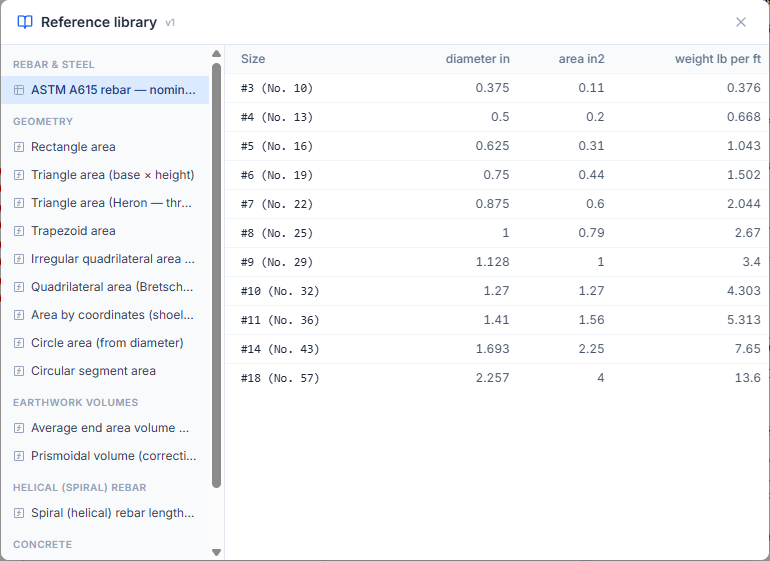Select ASTM A615 rebar table entry
This screenshot has width=770, height=561.
coord(105,90)
